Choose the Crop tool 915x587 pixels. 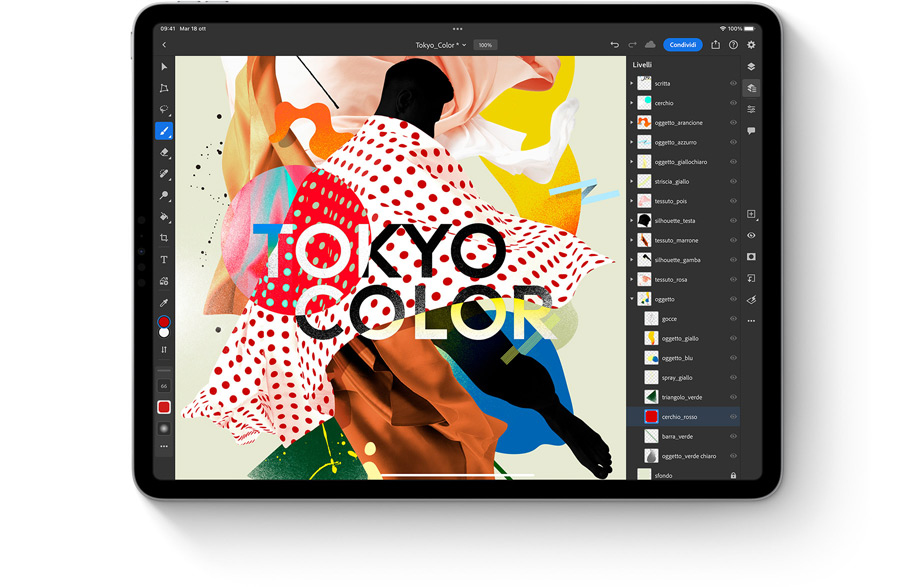[x=164, y=238]
